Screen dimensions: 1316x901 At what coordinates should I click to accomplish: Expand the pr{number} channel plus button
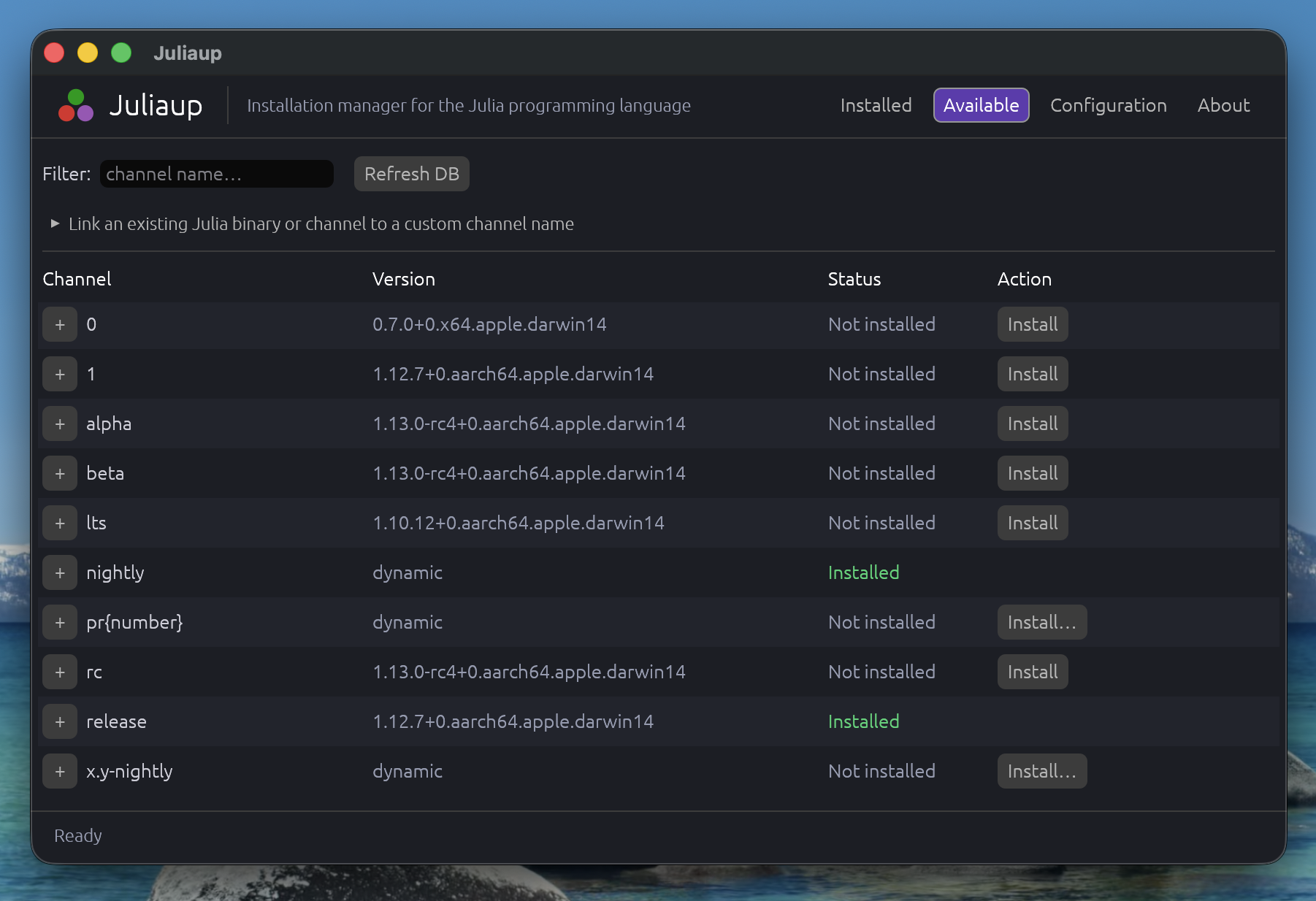[60, 622]
